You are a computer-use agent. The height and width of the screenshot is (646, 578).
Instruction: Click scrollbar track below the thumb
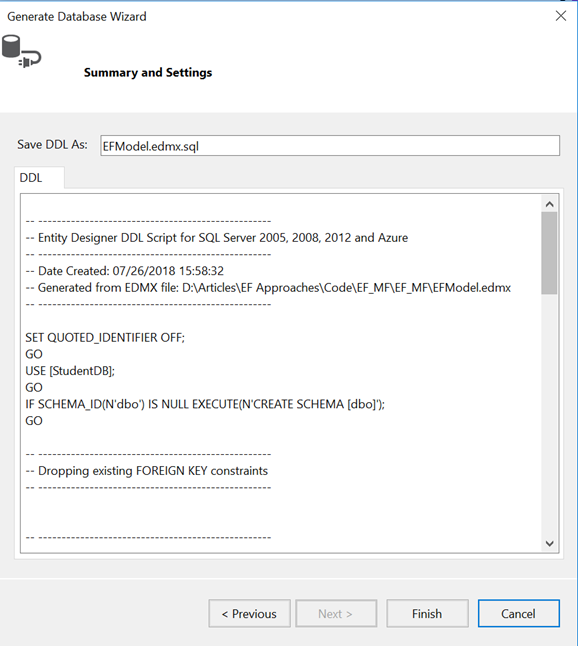click(549, 414)
